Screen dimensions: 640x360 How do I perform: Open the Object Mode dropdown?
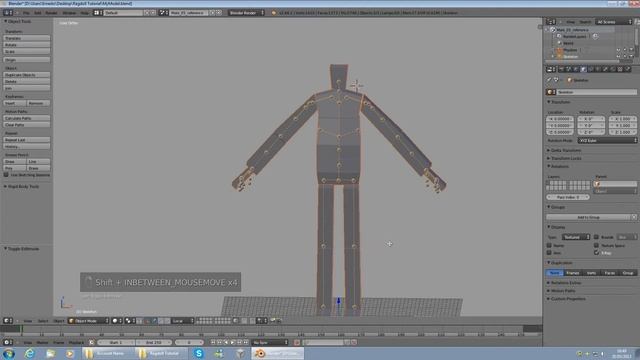coord(89,321)
